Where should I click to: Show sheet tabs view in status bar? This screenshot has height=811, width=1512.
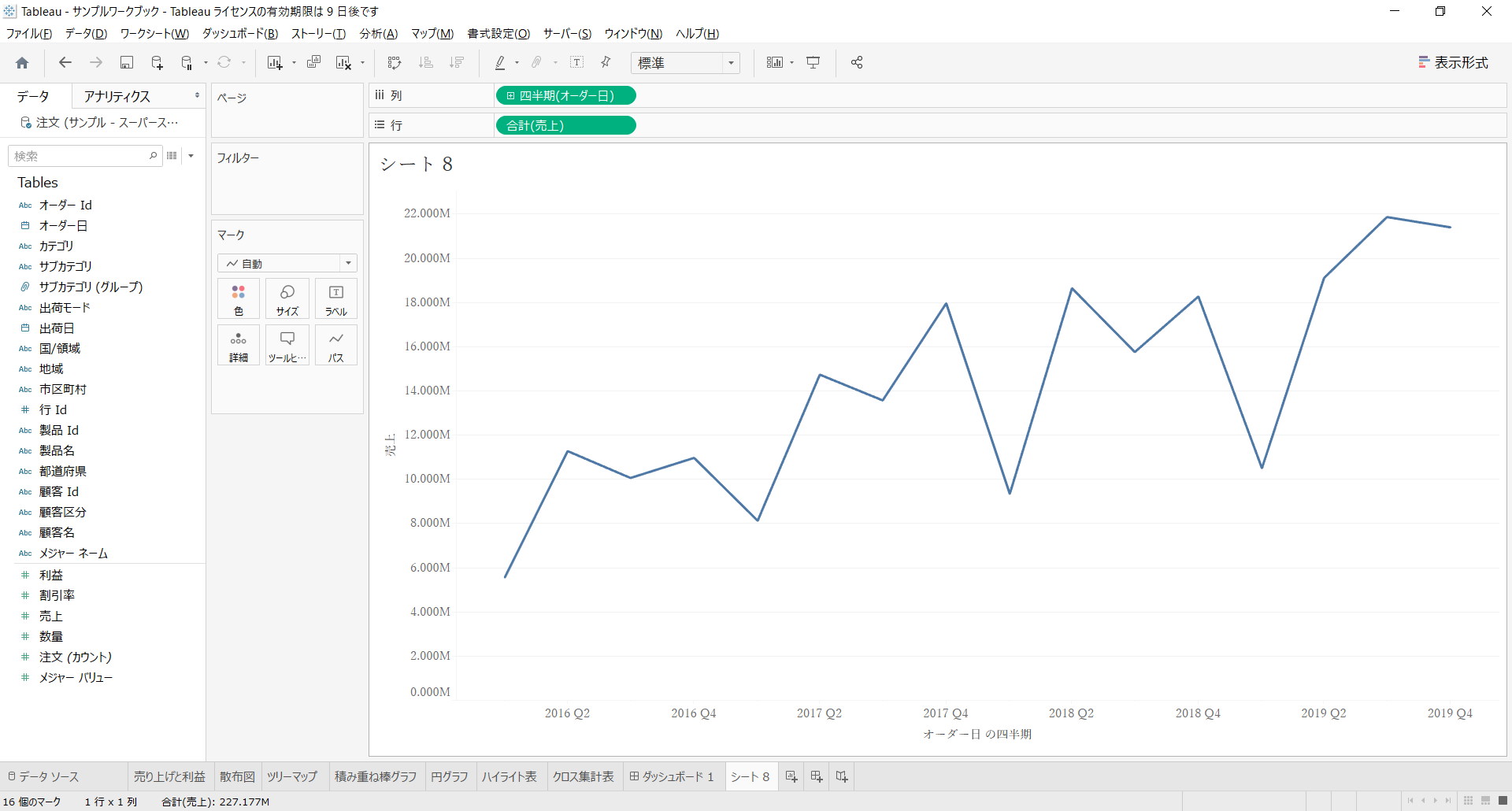(x=1503, y=801)
